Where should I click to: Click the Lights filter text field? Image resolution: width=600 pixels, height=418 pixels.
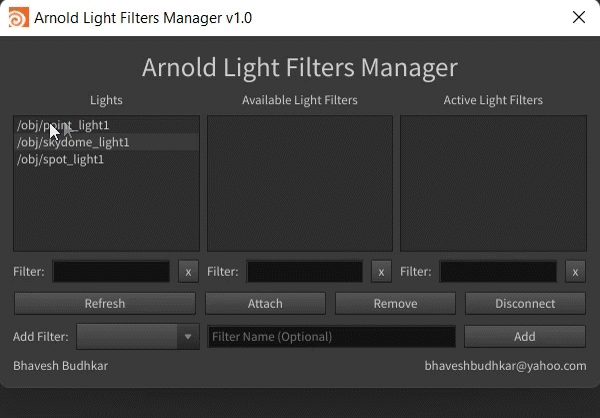[x=111, y=272]
